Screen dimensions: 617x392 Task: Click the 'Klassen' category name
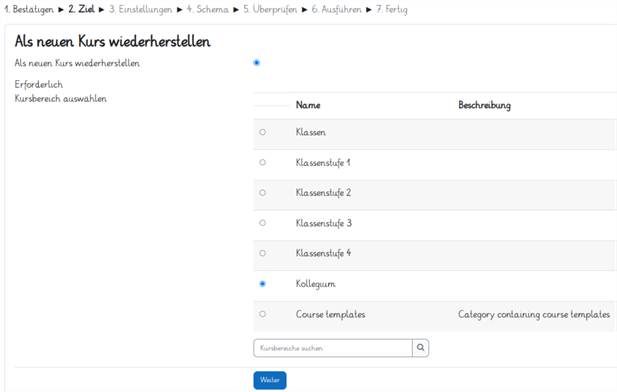[x=311, y=132]
